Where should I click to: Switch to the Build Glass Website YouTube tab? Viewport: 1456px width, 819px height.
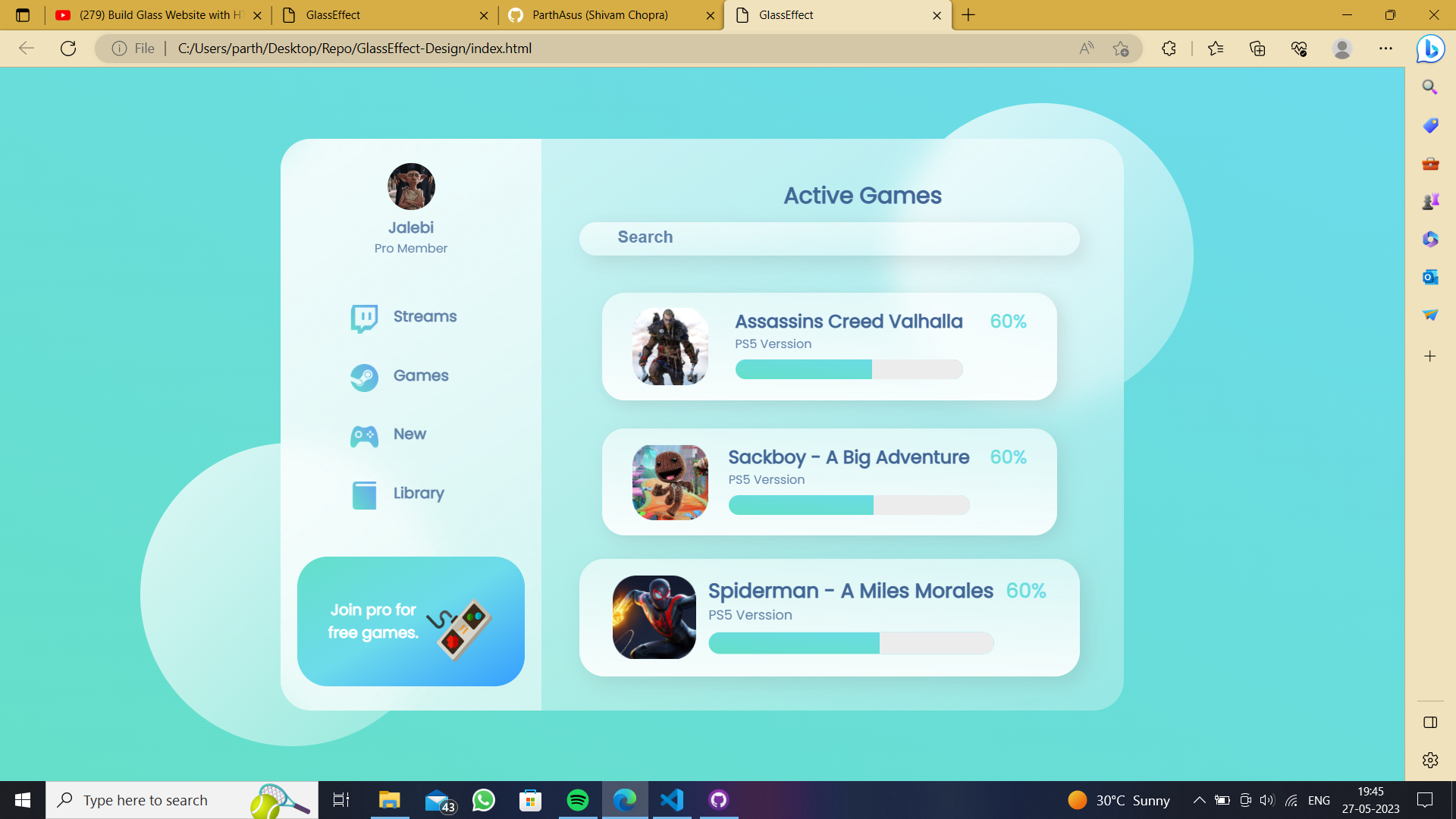coord(152,14)
